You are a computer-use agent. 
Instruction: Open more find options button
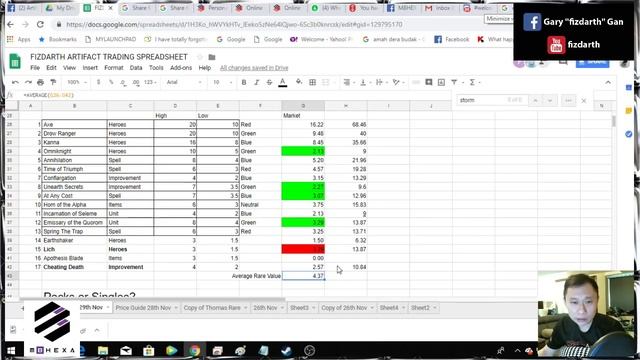point(568,100)
